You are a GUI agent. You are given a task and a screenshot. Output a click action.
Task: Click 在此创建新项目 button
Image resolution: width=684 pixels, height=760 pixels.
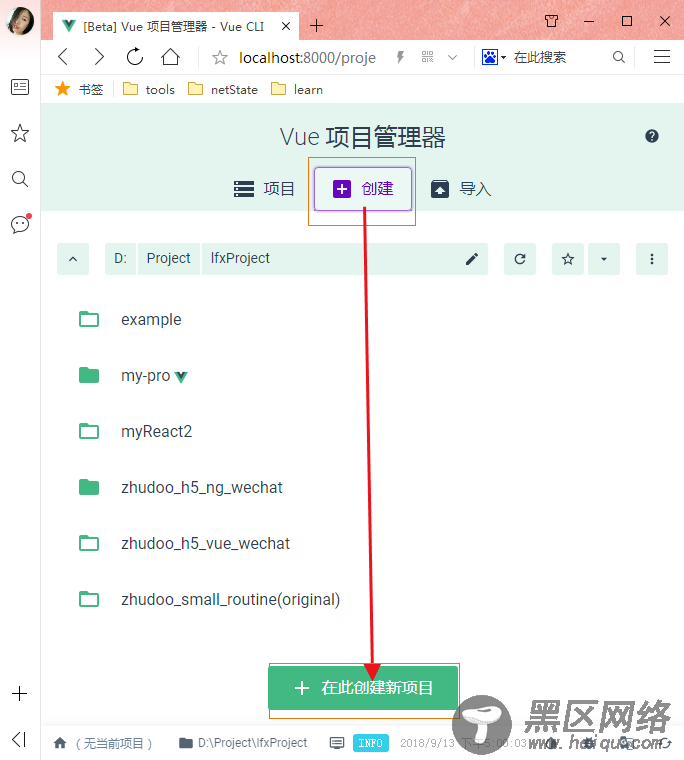click(x=364, y=688)
